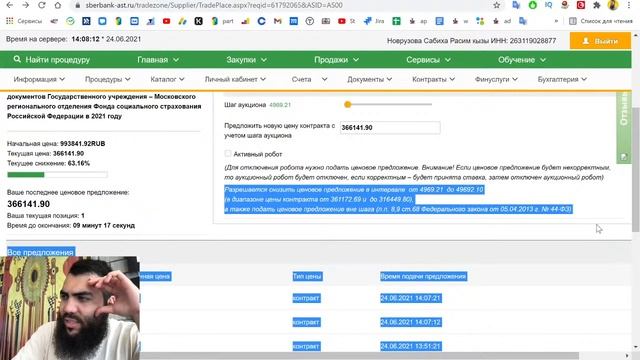
Task: Bookmark this page with the star icon
Action: tap(497, 5)
